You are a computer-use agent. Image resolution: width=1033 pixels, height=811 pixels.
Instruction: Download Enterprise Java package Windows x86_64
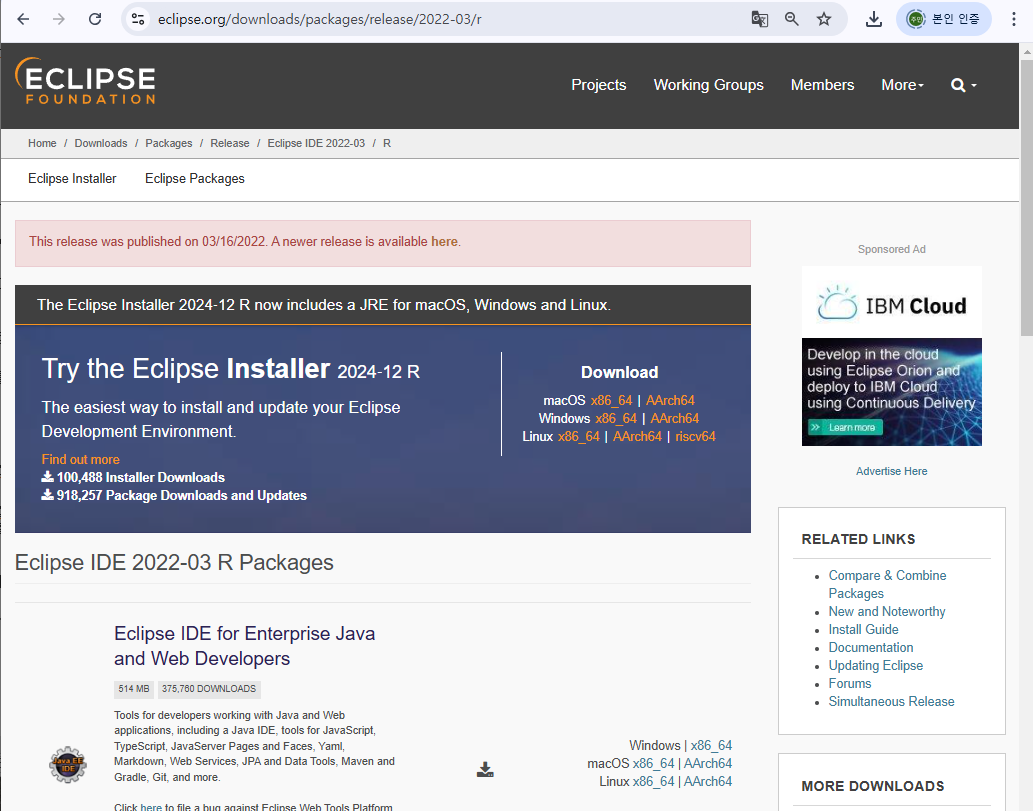[711, 745]
